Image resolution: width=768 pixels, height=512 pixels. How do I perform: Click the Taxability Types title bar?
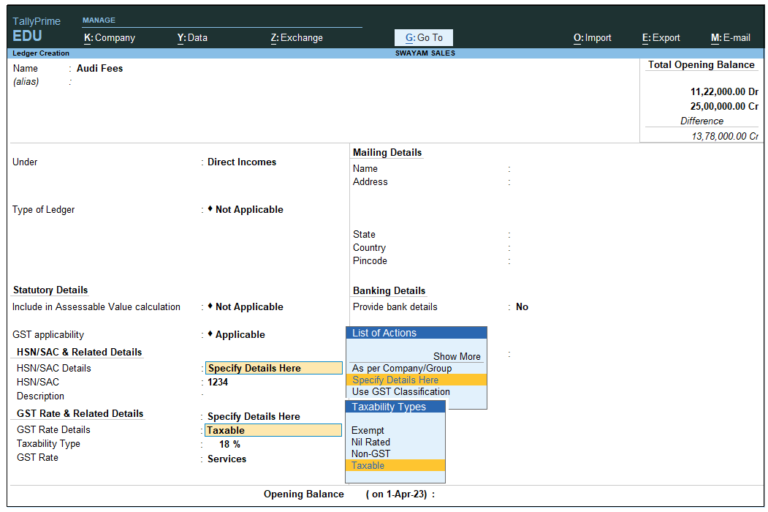click(395, 407)
